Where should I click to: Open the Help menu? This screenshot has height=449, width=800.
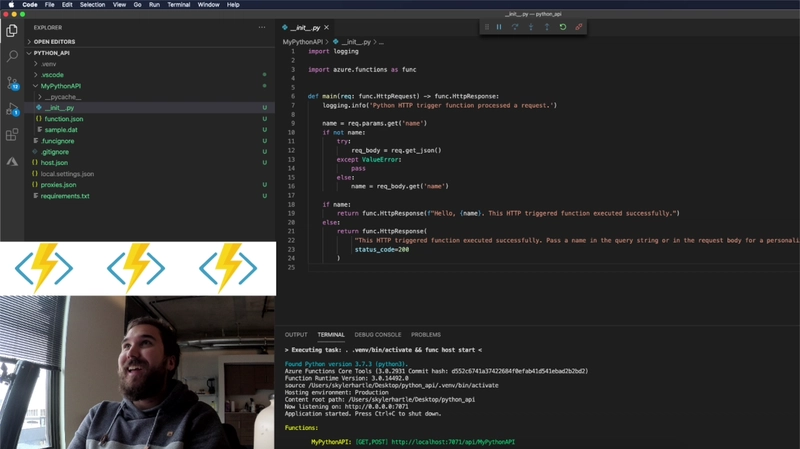click(233, 5)
